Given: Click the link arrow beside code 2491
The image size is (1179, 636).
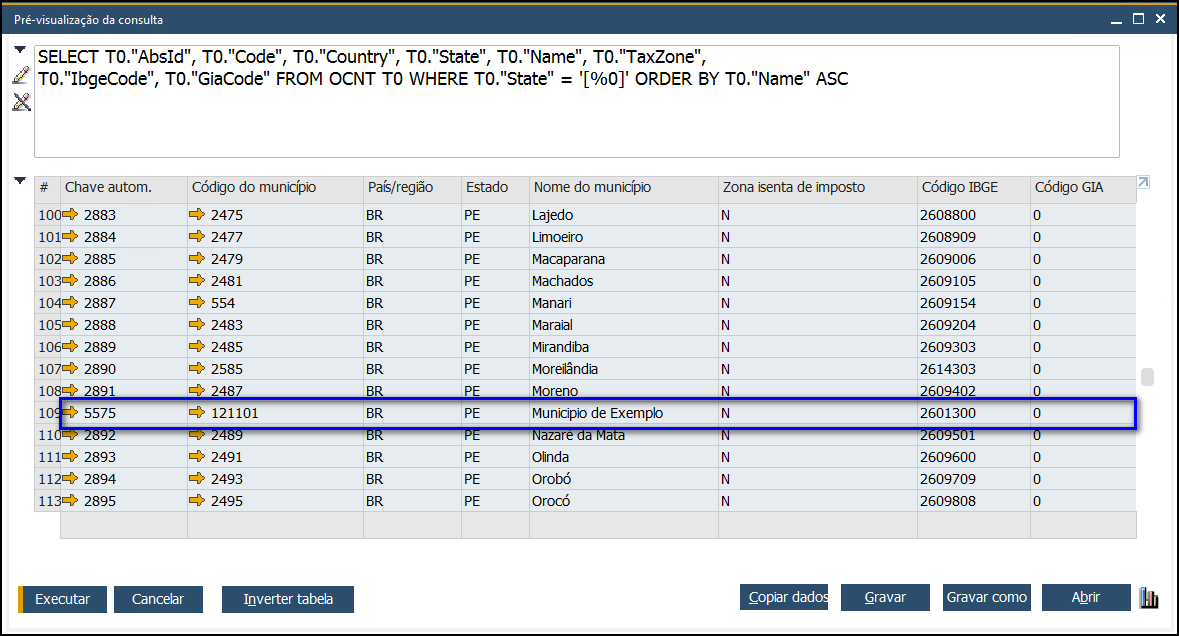Looking at the screenshot, I should 197,457.
